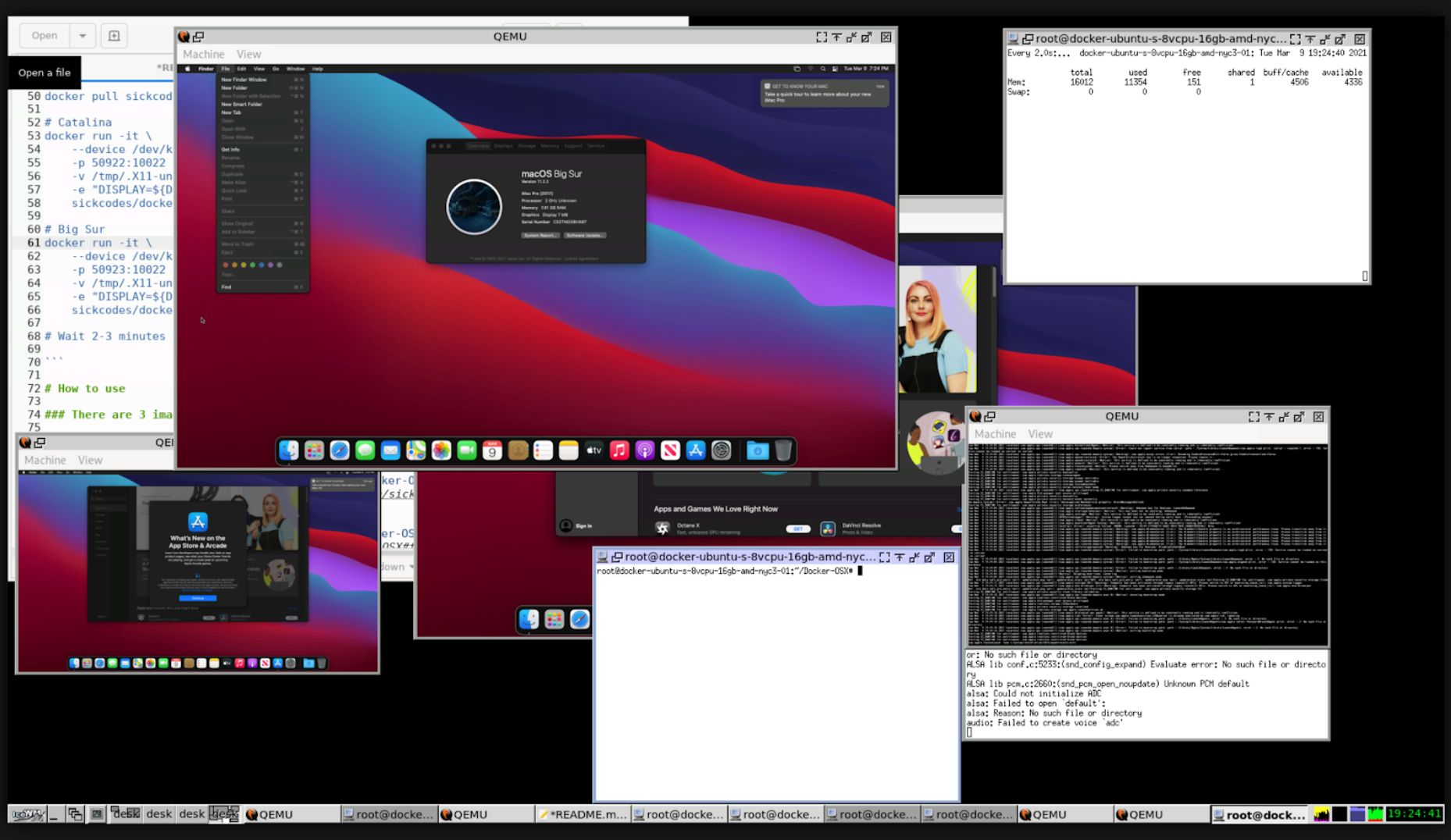1451x840 pixels.
Task: Switch to the Storage tab in About This Mac
Action: [x=527, y=146]
